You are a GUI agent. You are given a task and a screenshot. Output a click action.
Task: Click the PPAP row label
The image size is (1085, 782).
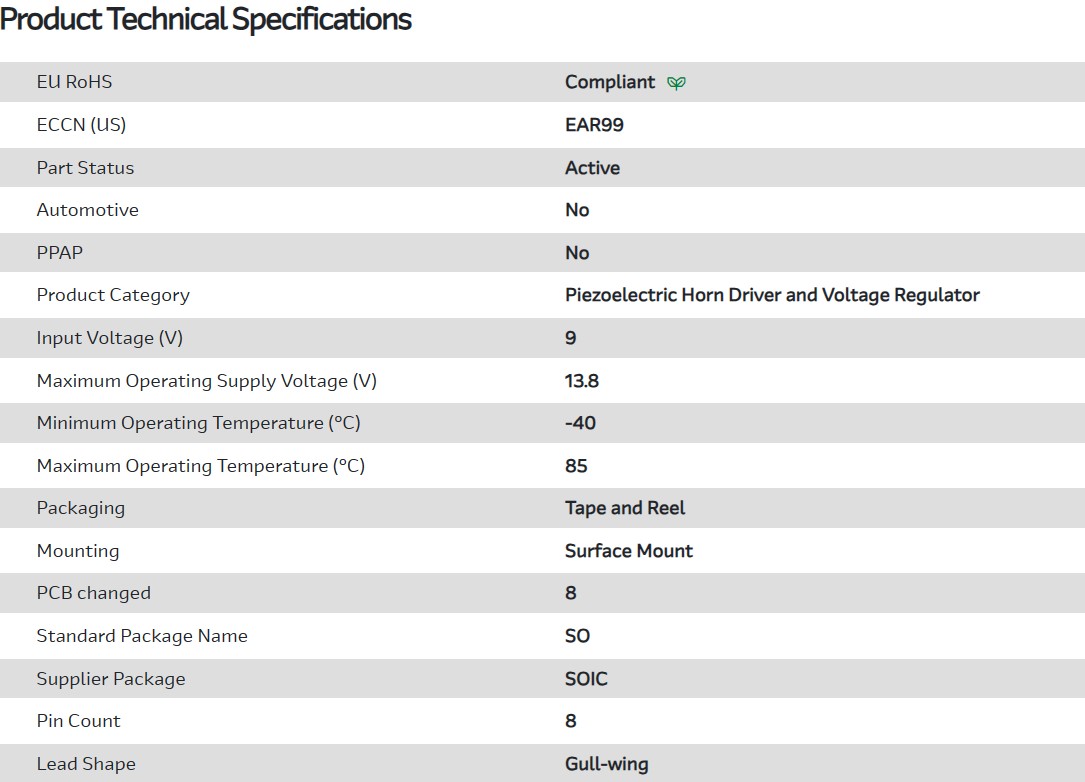click(59, 253)
